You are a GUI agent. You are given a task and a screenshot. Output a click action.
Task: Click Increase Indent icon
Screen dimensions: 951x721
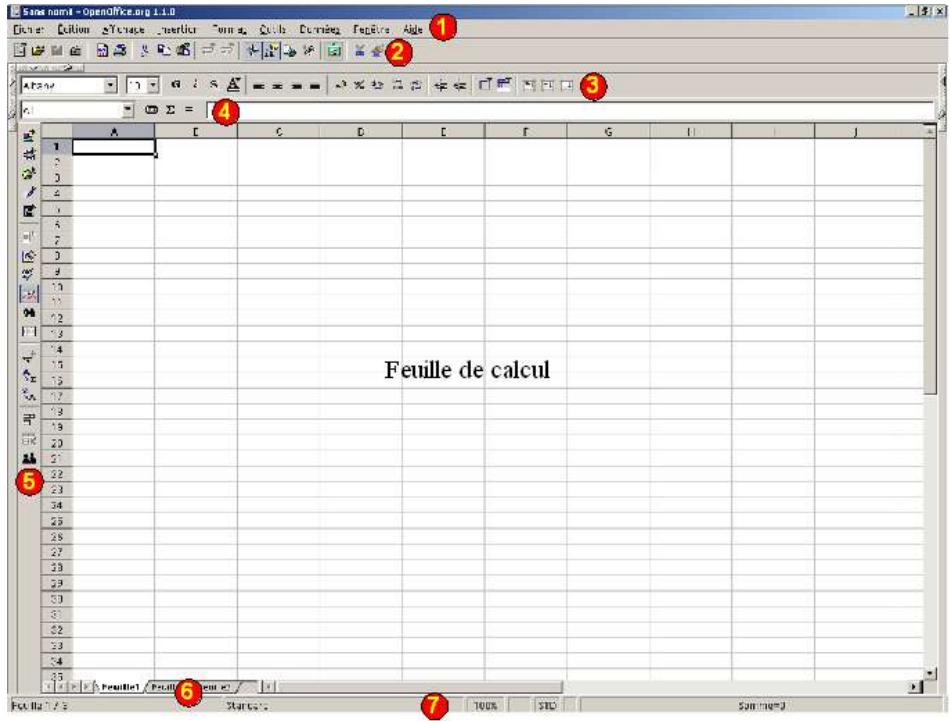click(460, 86)
